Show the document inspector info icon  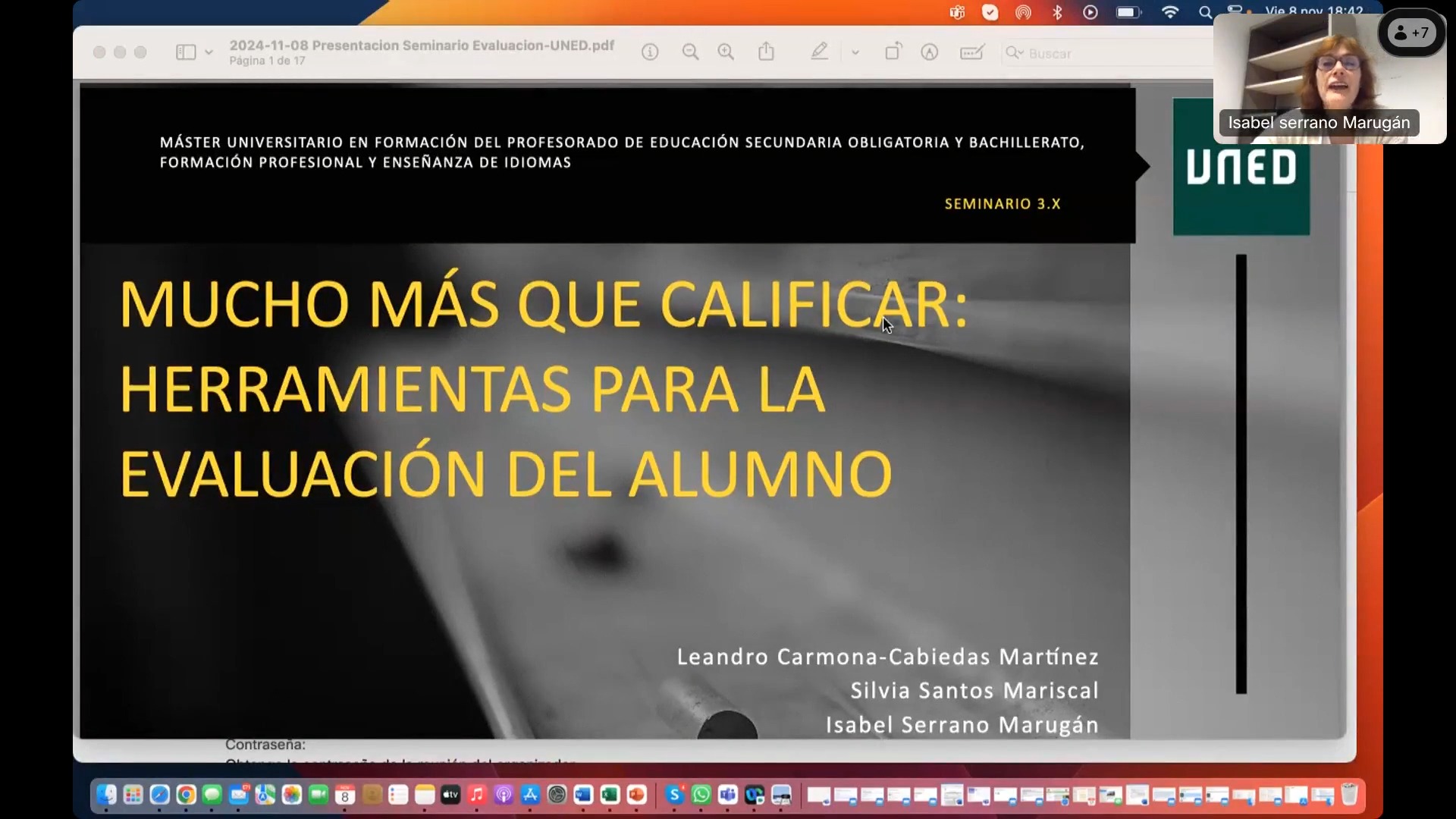pos(650,52)
